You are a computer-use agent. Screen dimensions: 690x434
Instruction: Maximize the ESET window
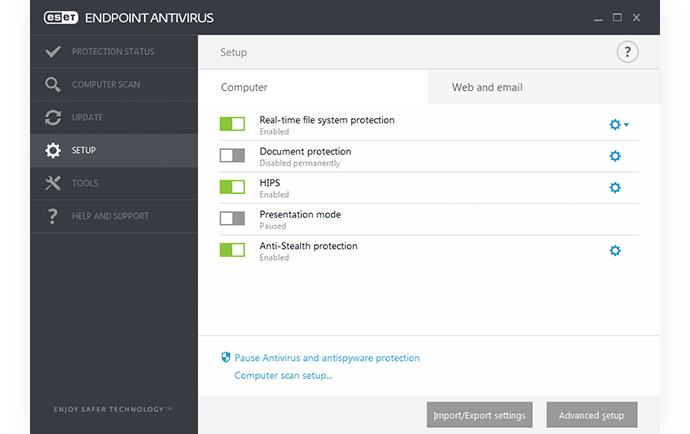[617, 18]
